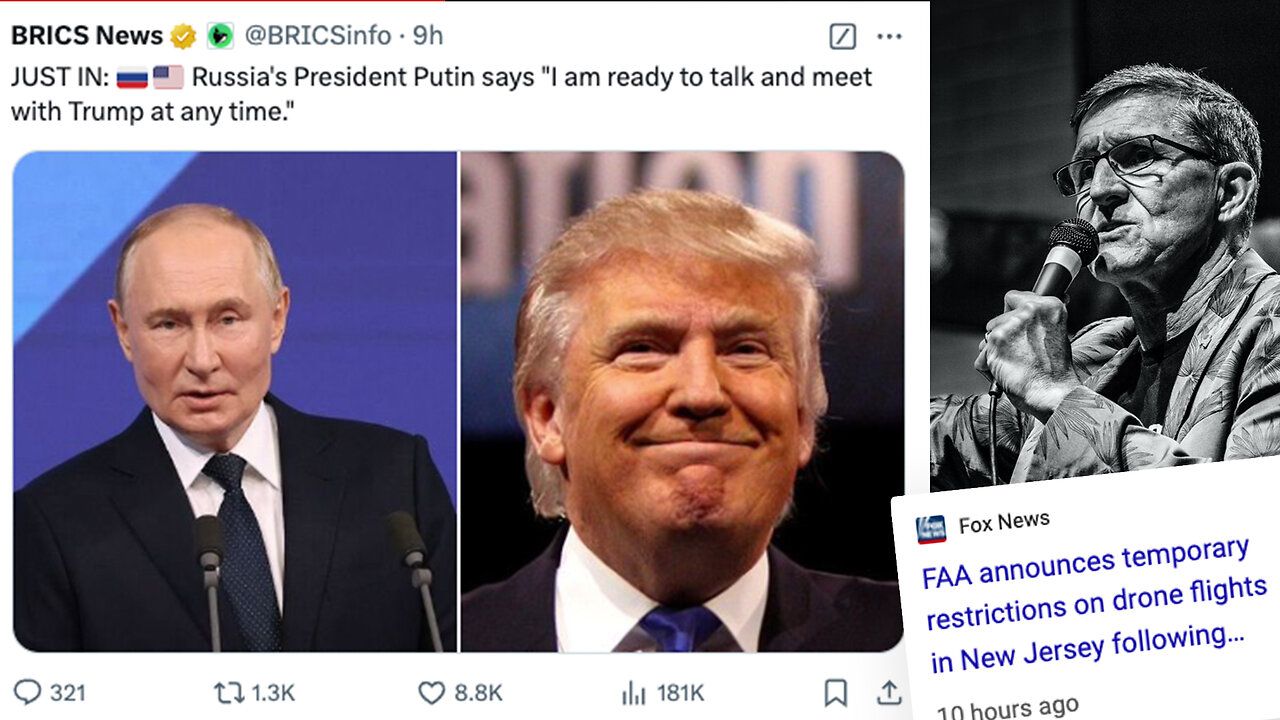View analytics showing 181K views

(x=634, y=692)
